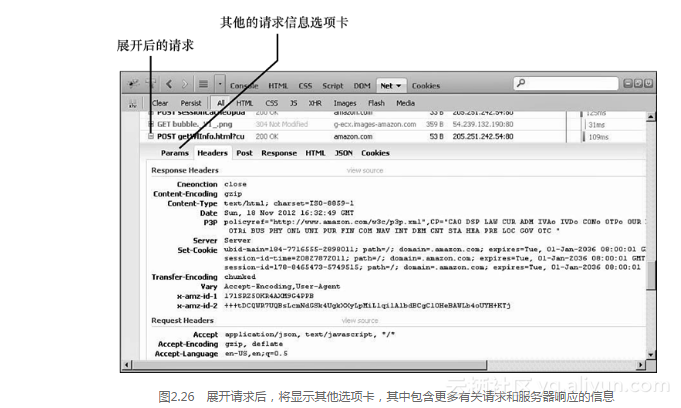
Task: Open the request's HTML preview tab
Action: pyautogui.click(x=315, y=153)
